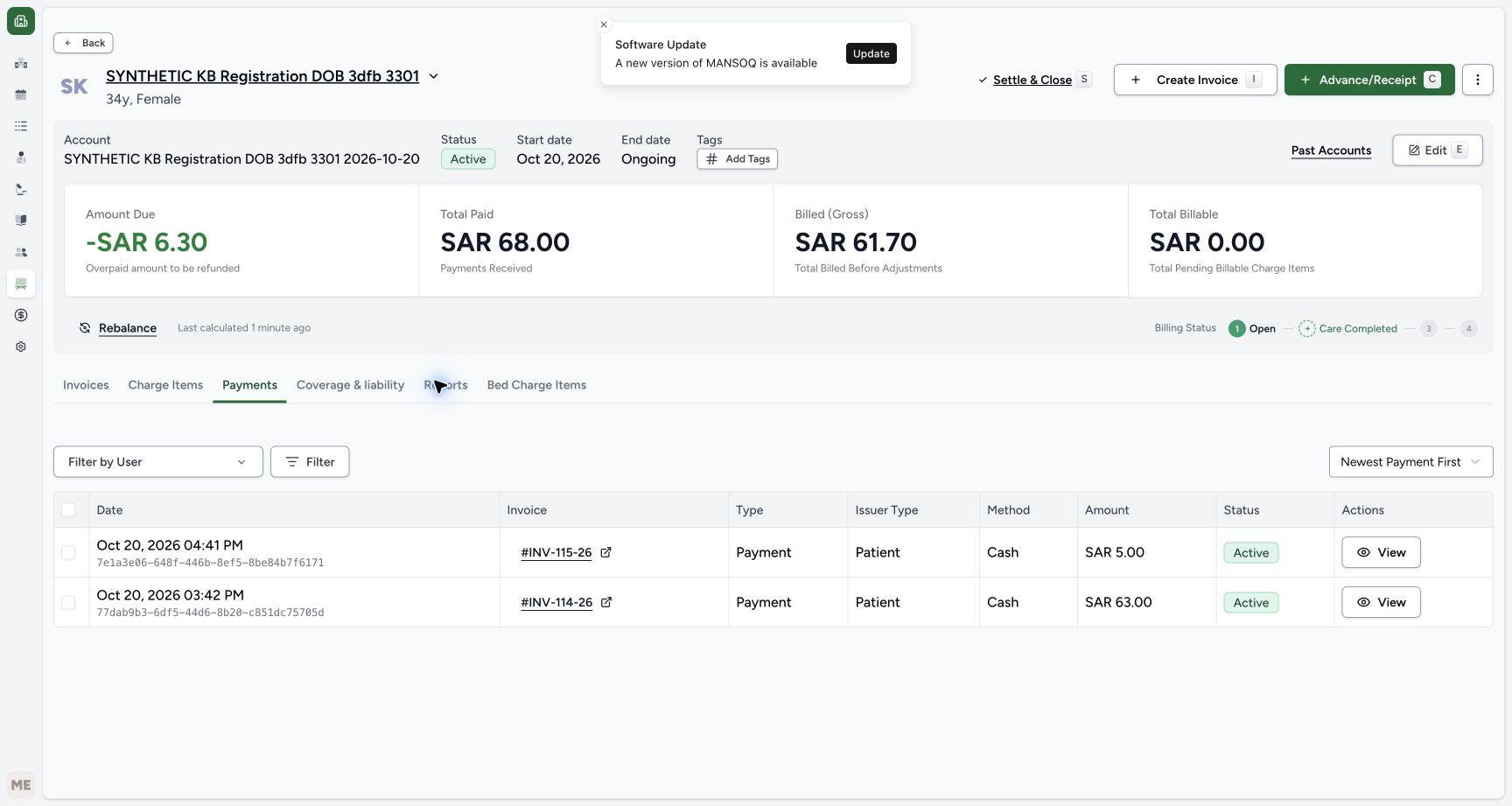Viewport: 1512px width, 806px height.
Task: Open the Filter by User dropdown
Action: click(158, 462)
